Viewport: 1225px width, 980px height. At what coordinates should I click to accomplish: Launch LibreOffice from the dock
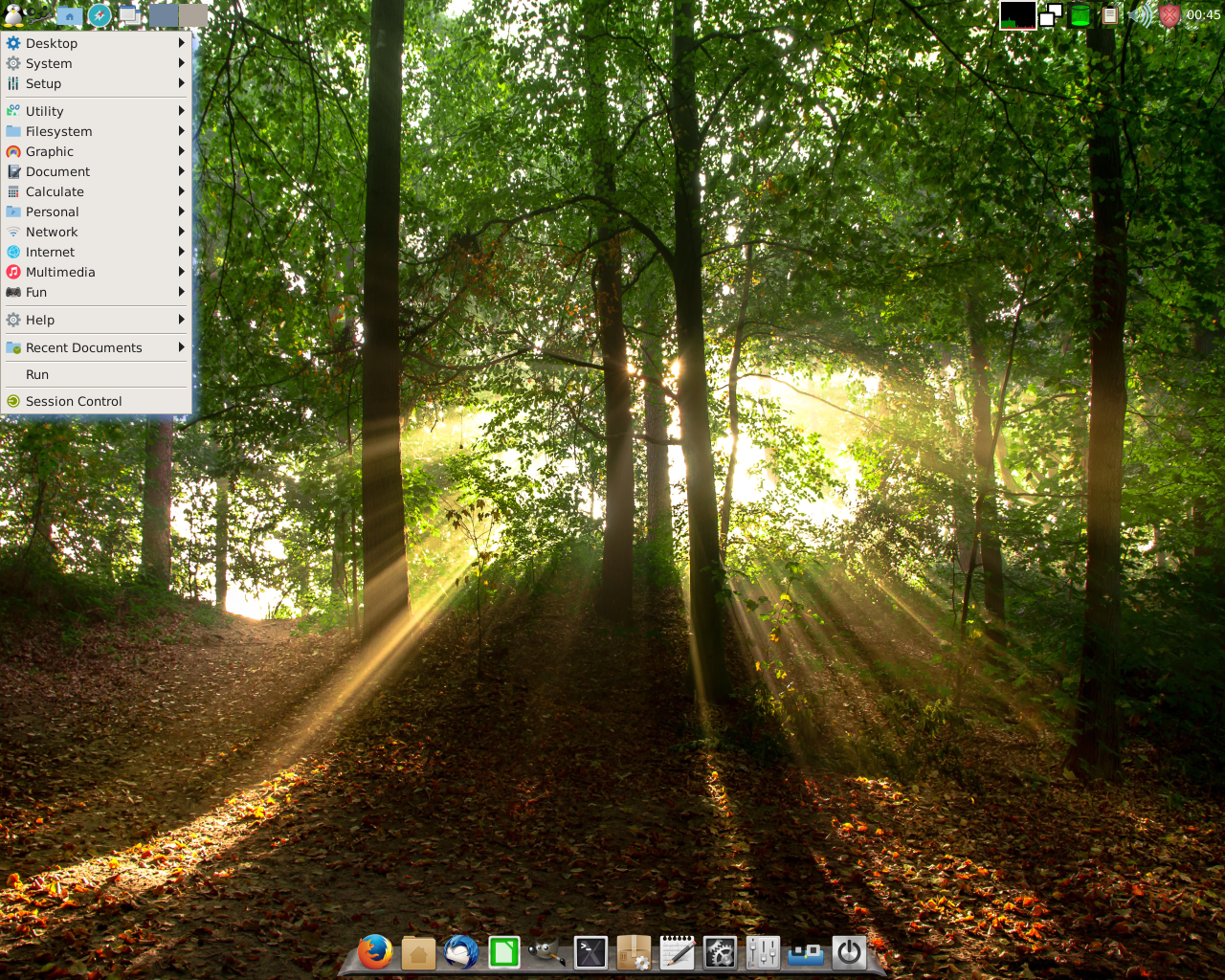(504, 952)
